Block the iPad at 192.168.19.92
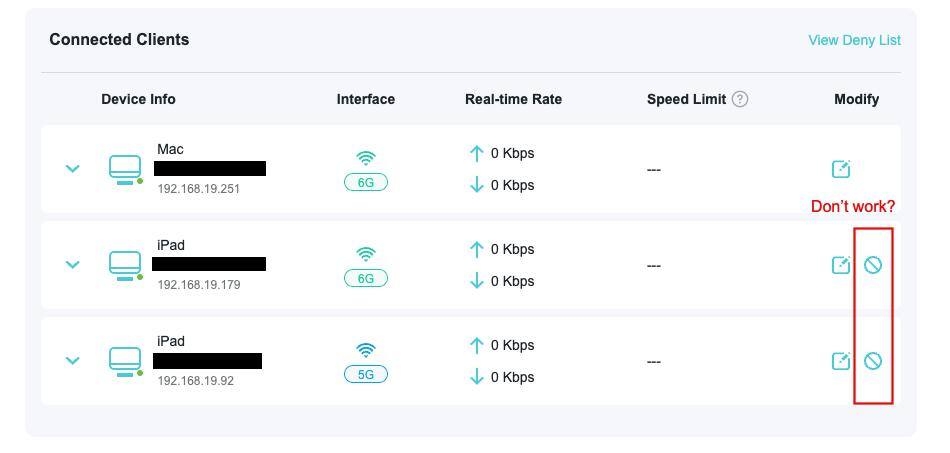Viewport: 950px width, 453px height. pos(873,361)
